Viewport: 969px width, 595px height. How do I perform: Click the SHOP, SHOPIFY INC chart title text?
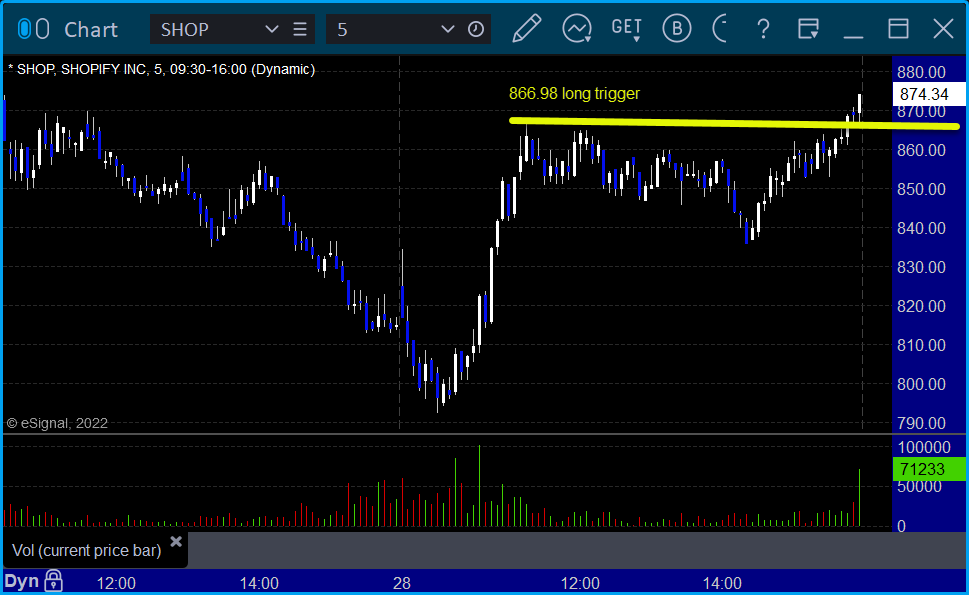[x=162, y=69]
